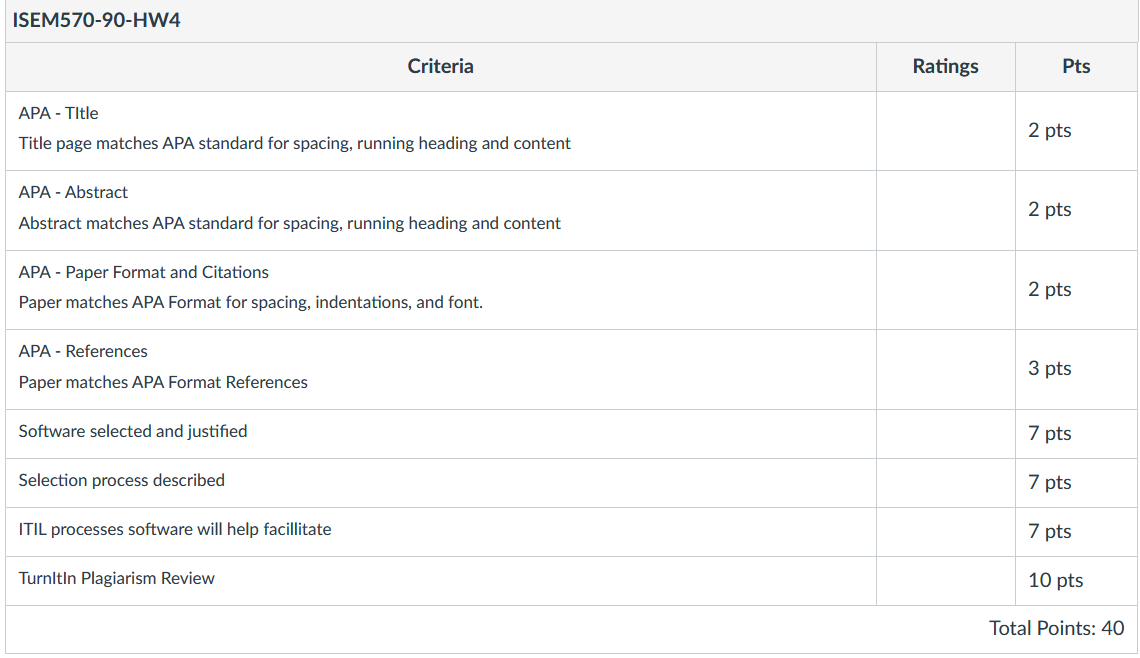The width and height of the screenshot is (1140, 658).
Task: Click the Pts column header
Action: point(1076,67)
